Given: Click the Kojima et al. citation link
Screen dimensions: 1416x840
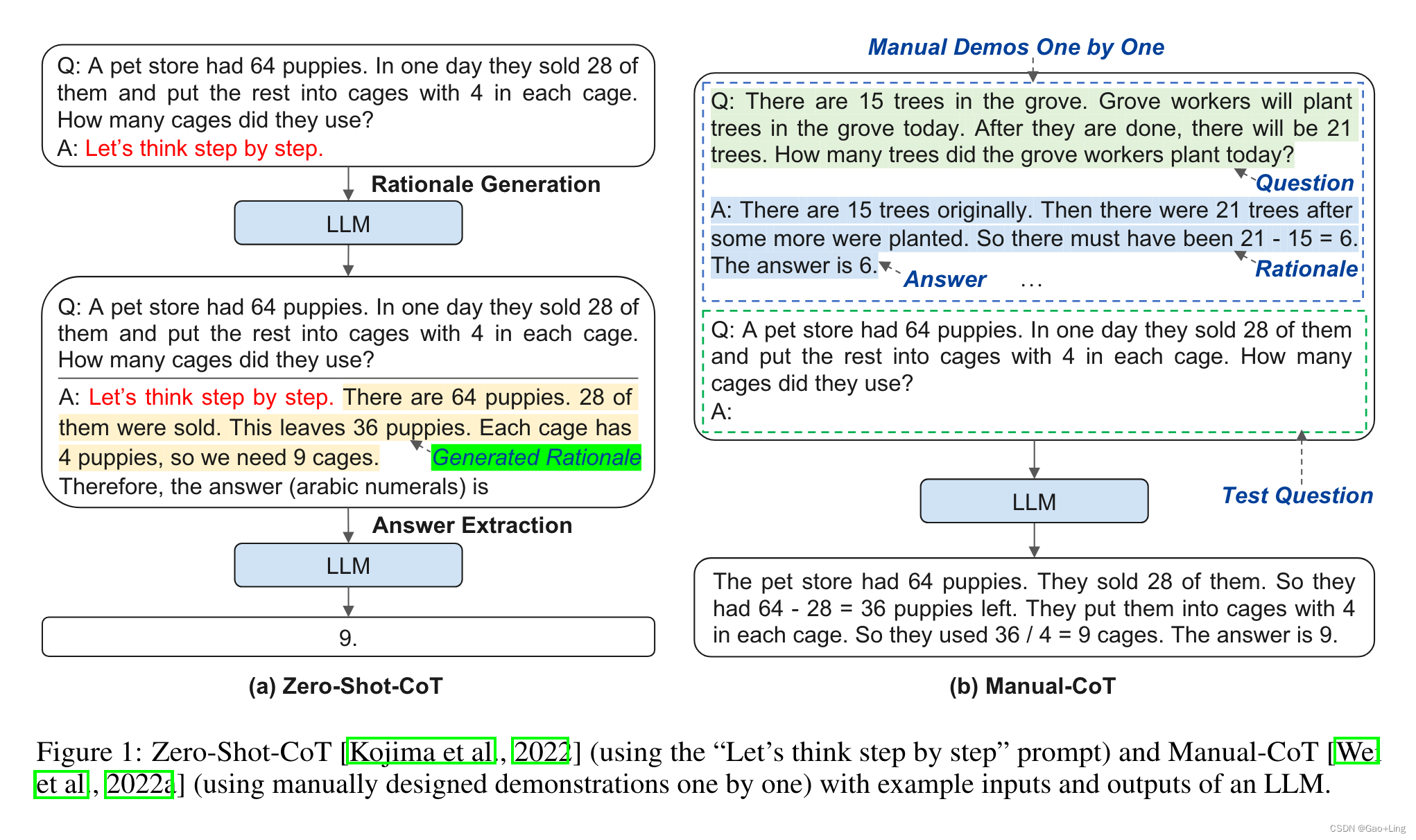Looking at the screenshot, I should 421,752.
